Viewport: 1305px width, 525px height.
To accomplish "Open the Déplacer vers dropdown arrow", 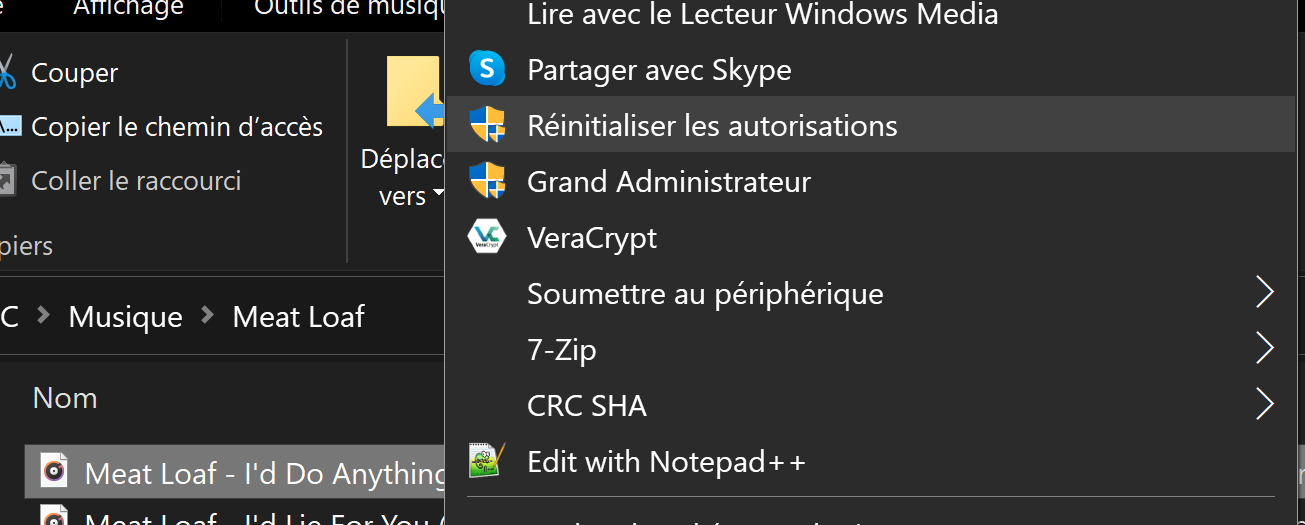I will tap(438, 197).
